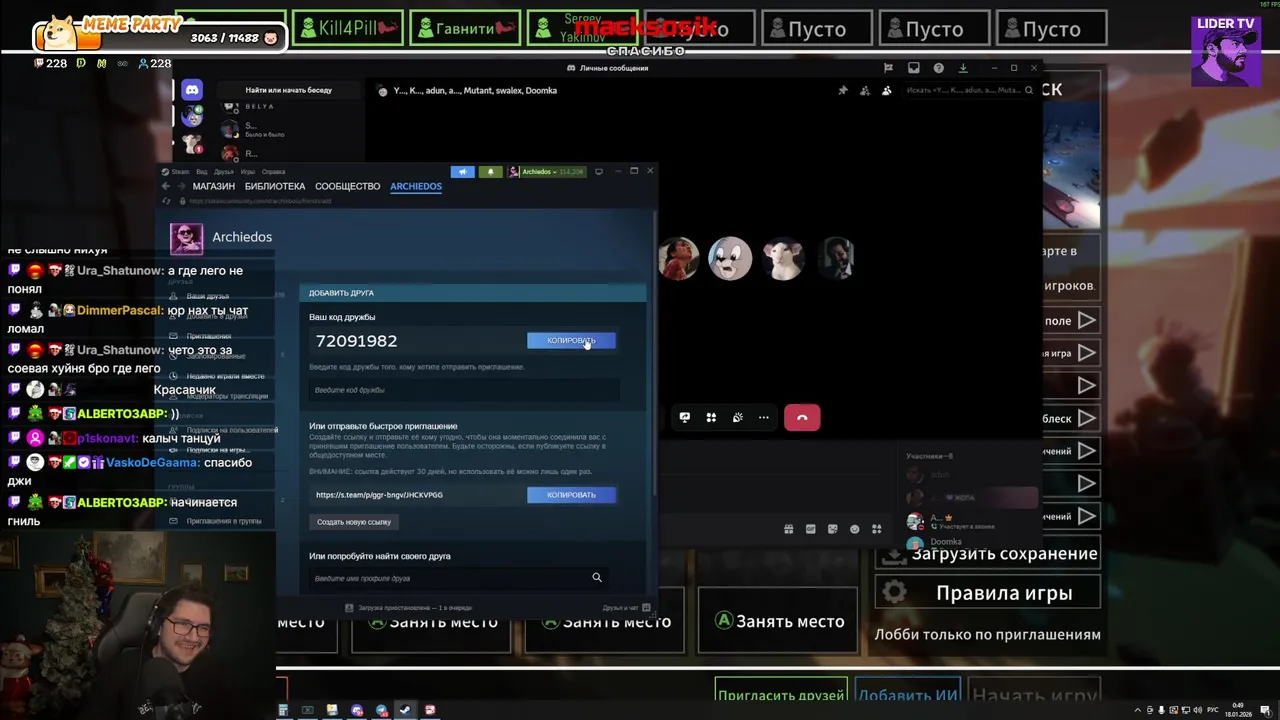The height and width of the screenshot is (720, 1280).
Task: Click Найти или начать беседу search box
Action: pos(288,90)
